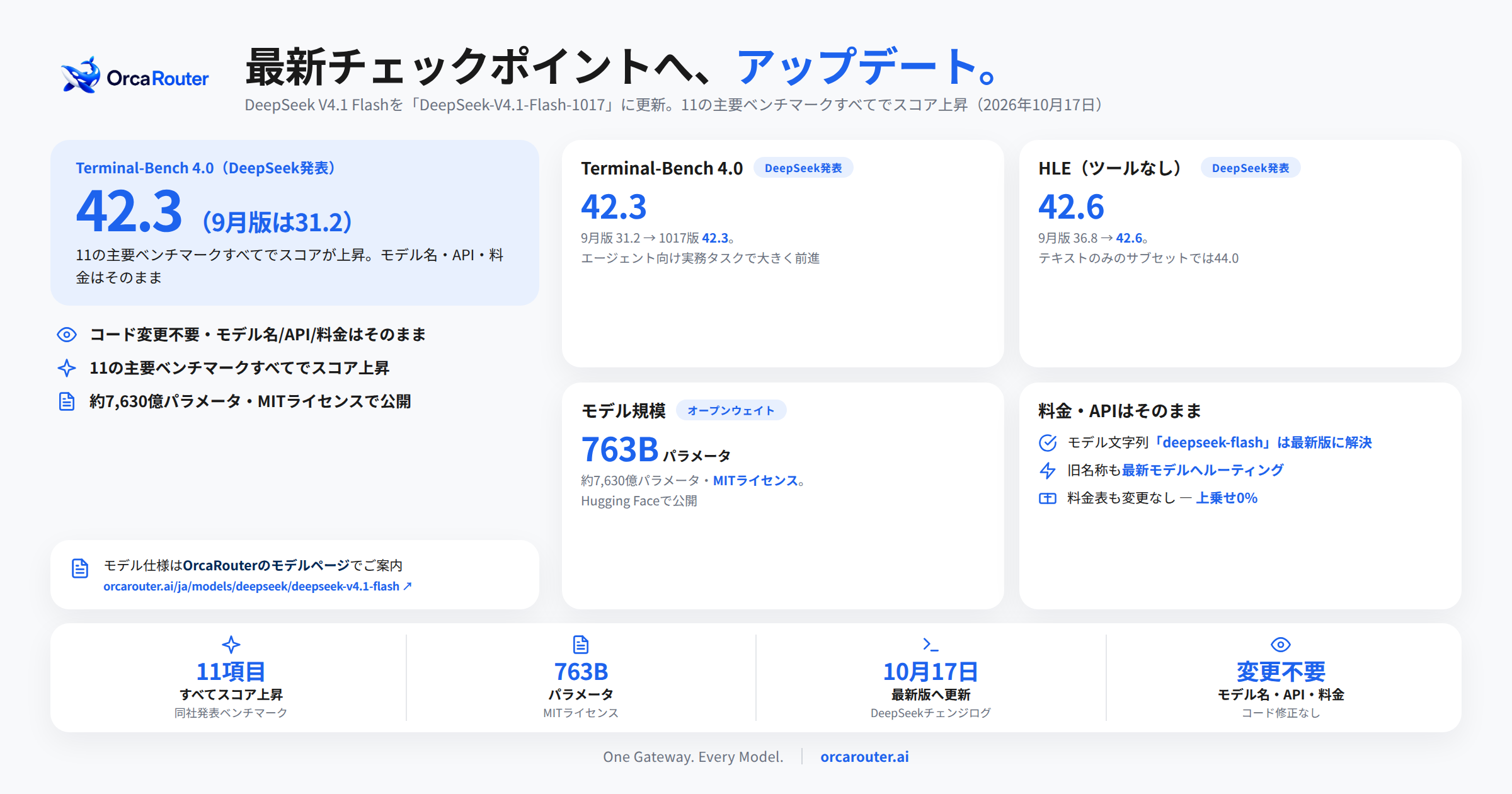This screenshot has width=1512, height=794.
Task: Click document icon above 763B パラメータ stat
Action: (581, 645)
